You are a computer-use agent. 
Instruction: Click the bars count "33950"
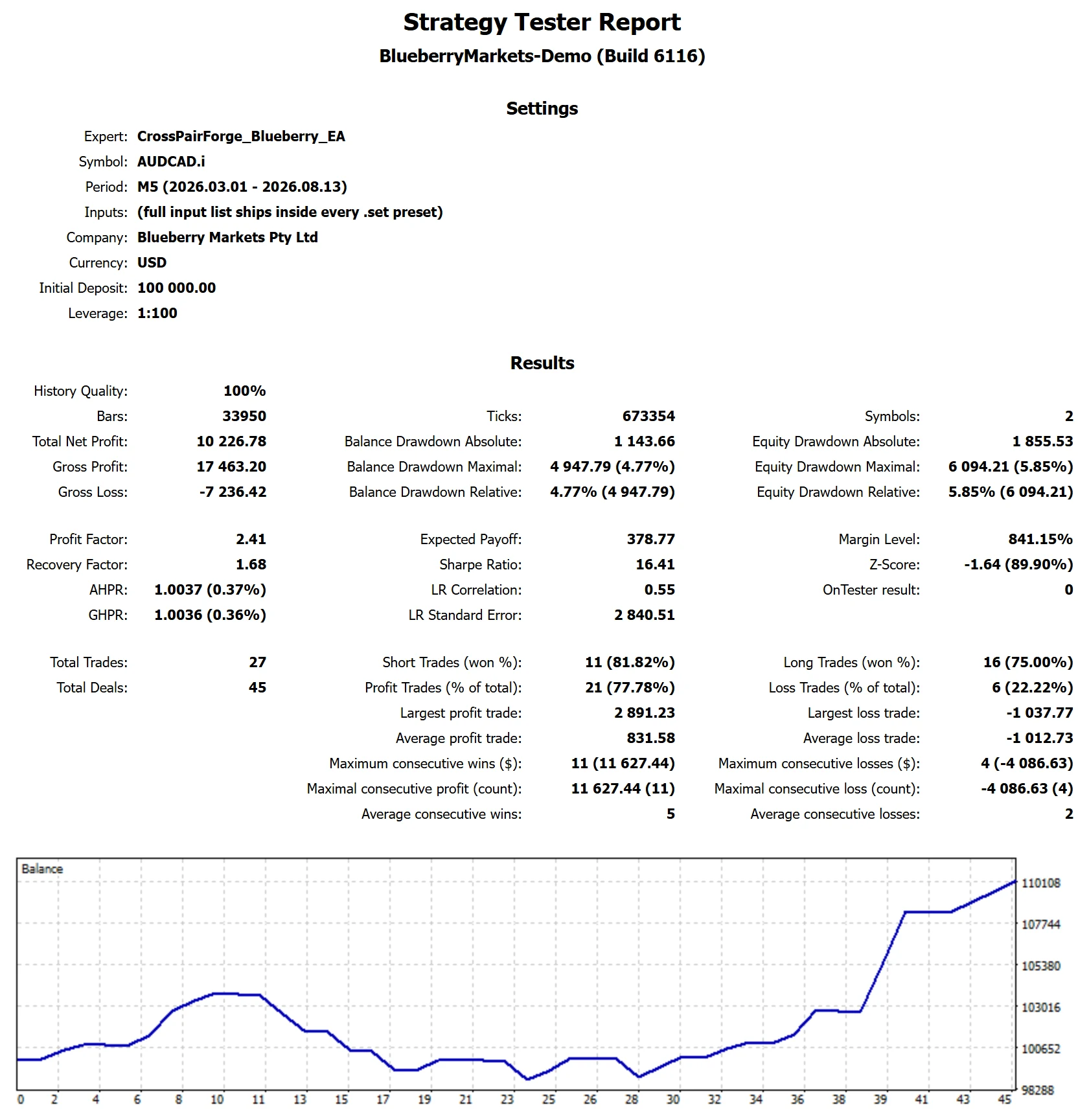click(244, 417)
